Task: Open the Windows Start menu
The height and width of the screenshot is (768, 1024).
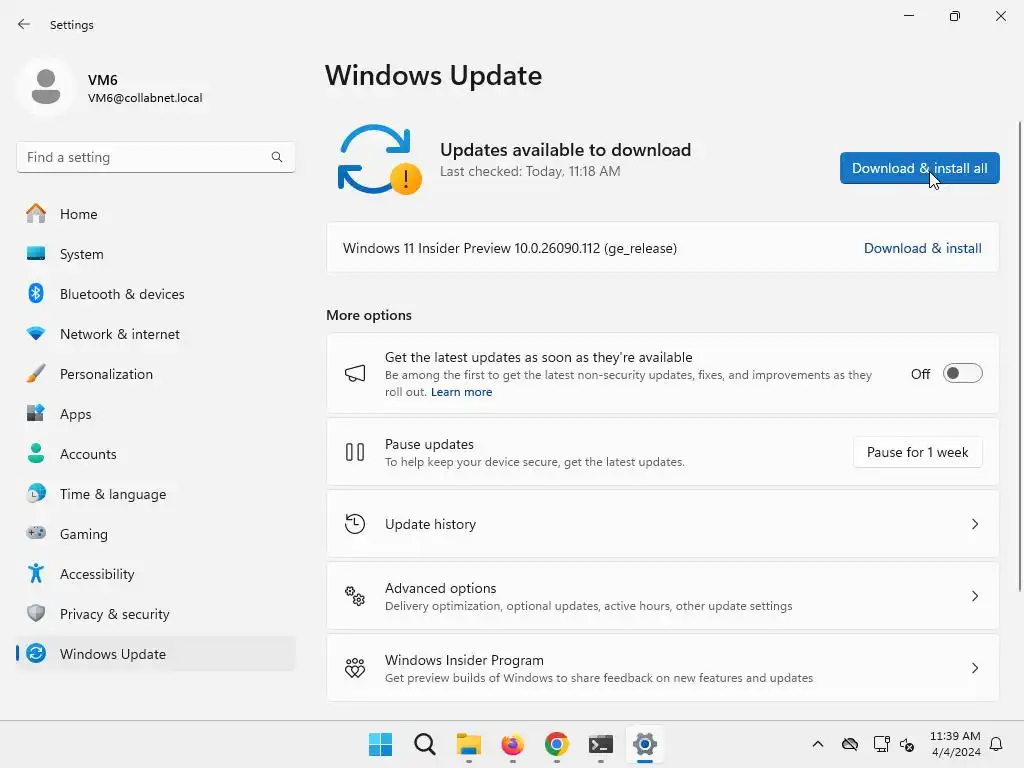Action: (380, 744)
